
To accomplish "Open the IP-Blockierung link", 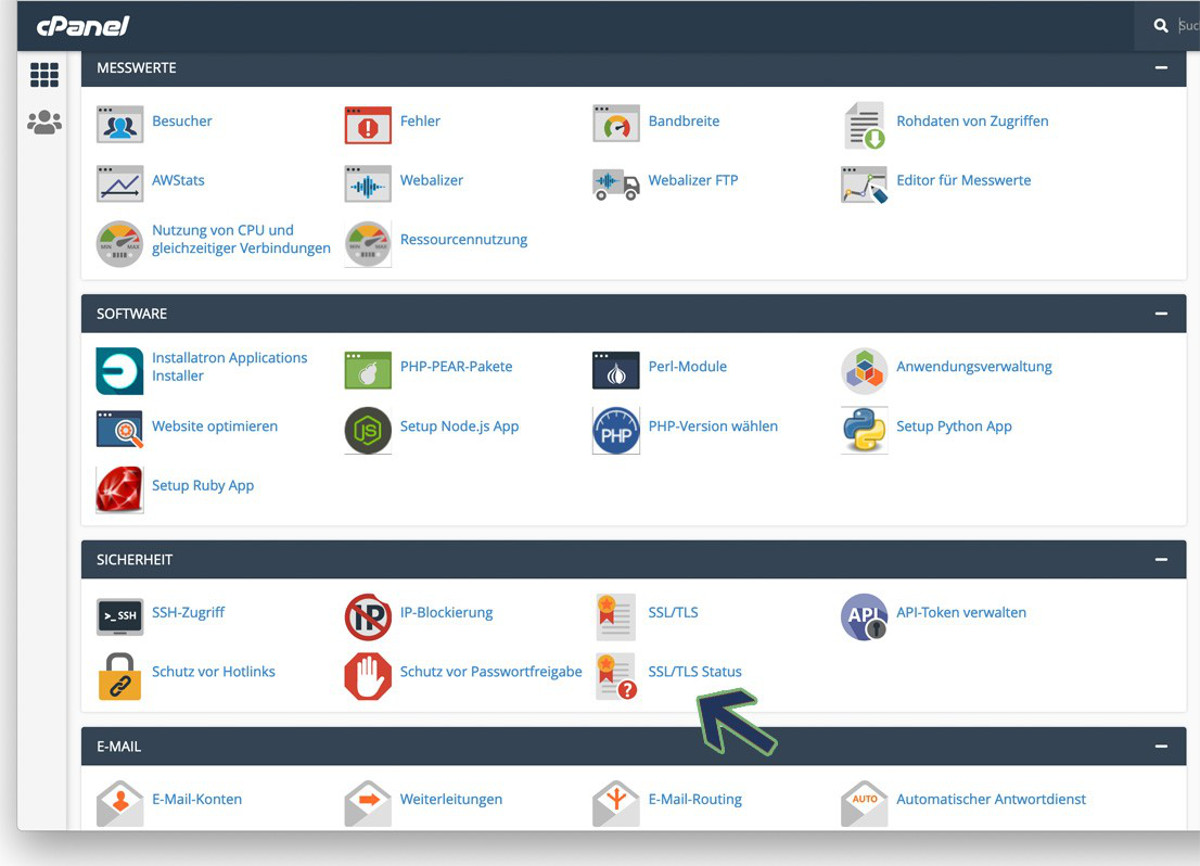I will coord(446,613).
